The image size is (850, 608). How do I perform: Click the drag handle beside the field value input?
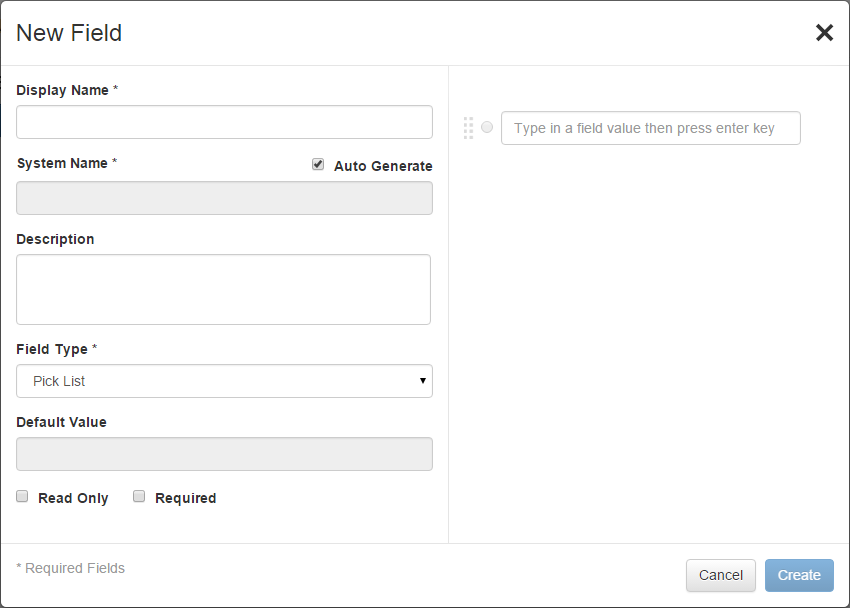click(x=468, y=125)
